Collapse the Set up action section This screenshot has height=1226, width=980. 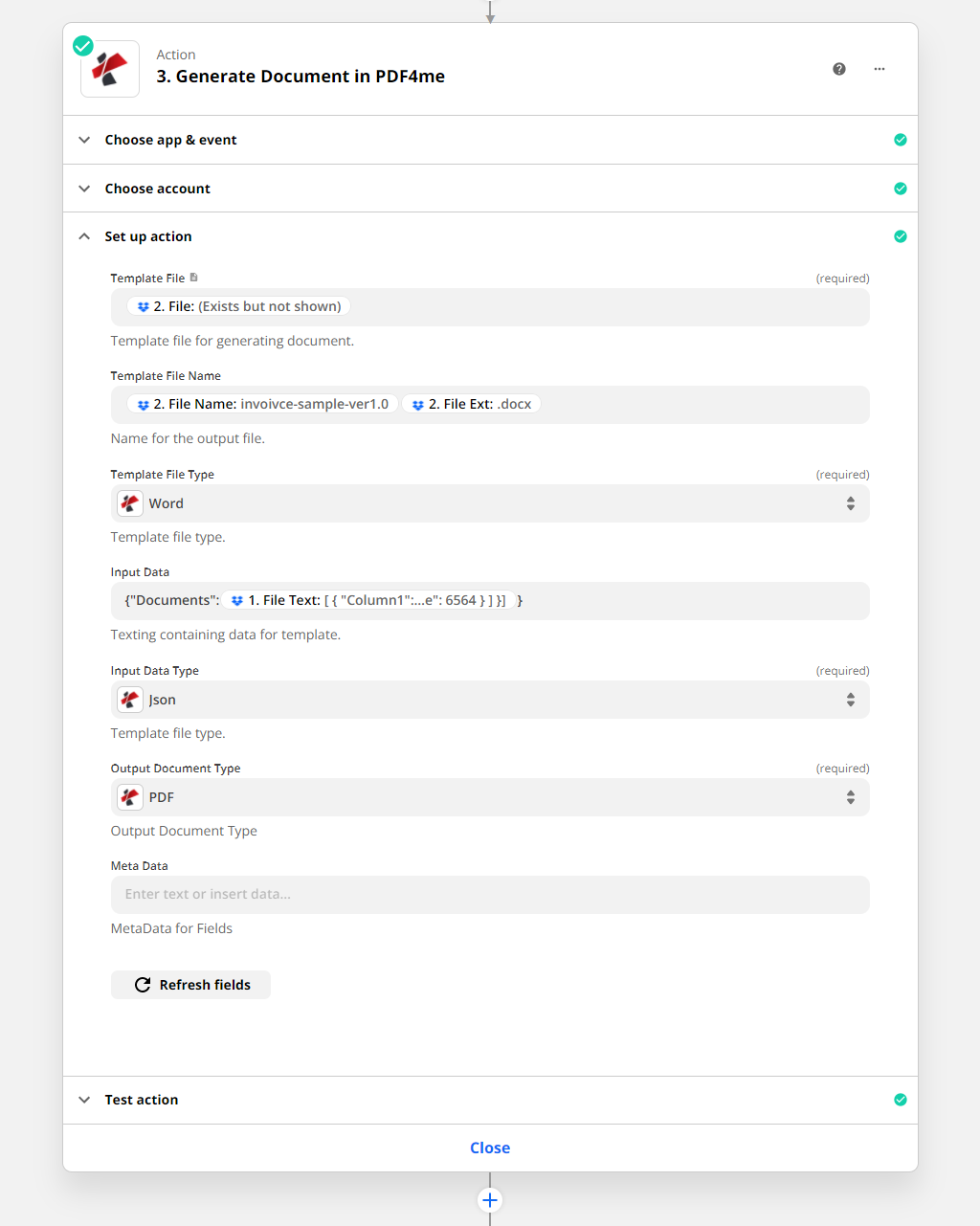tap(147, 236)
